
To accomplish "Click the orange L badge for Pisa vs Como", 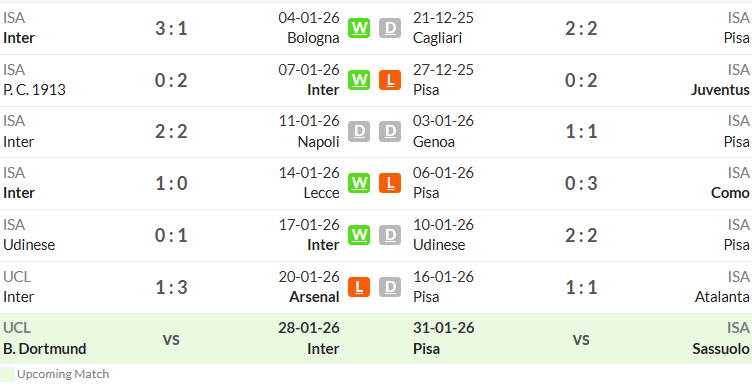I will click(390, 183).
